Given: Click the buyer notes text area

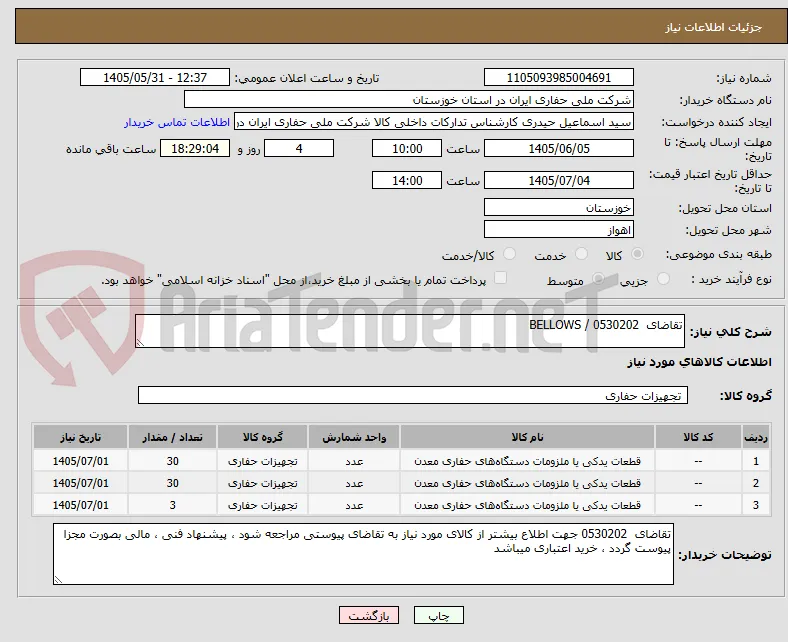Looking at the screenshot, I should (x=363, y=554).
